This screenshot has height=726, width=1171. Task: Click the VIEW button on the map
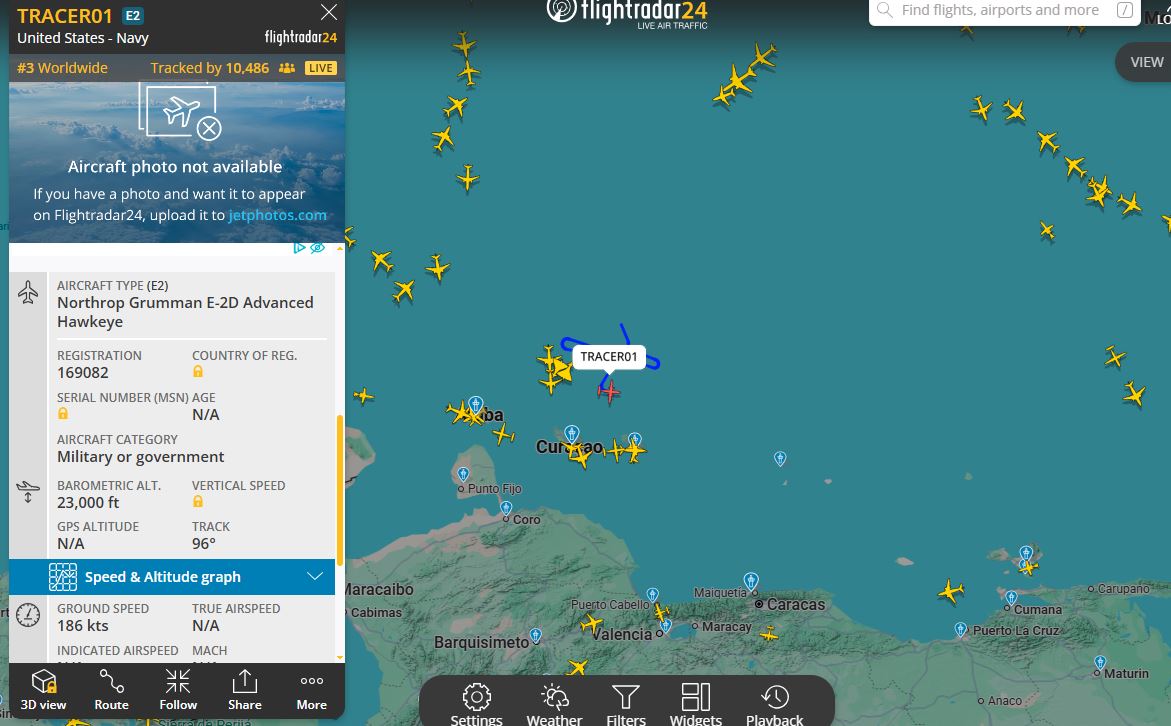tap(1146, 62)
